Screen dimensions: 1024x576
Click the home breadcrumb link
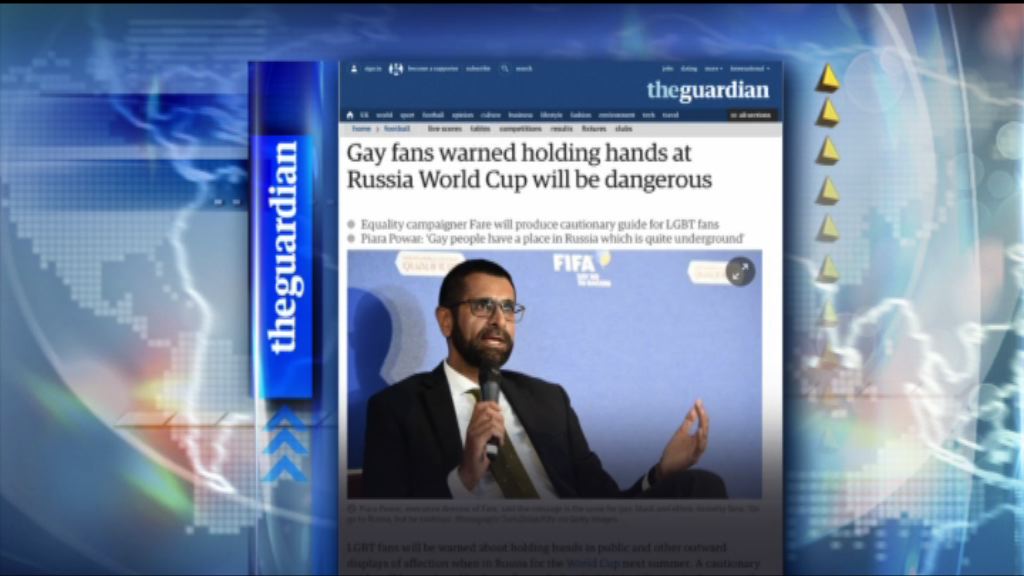tap(362, 129)
